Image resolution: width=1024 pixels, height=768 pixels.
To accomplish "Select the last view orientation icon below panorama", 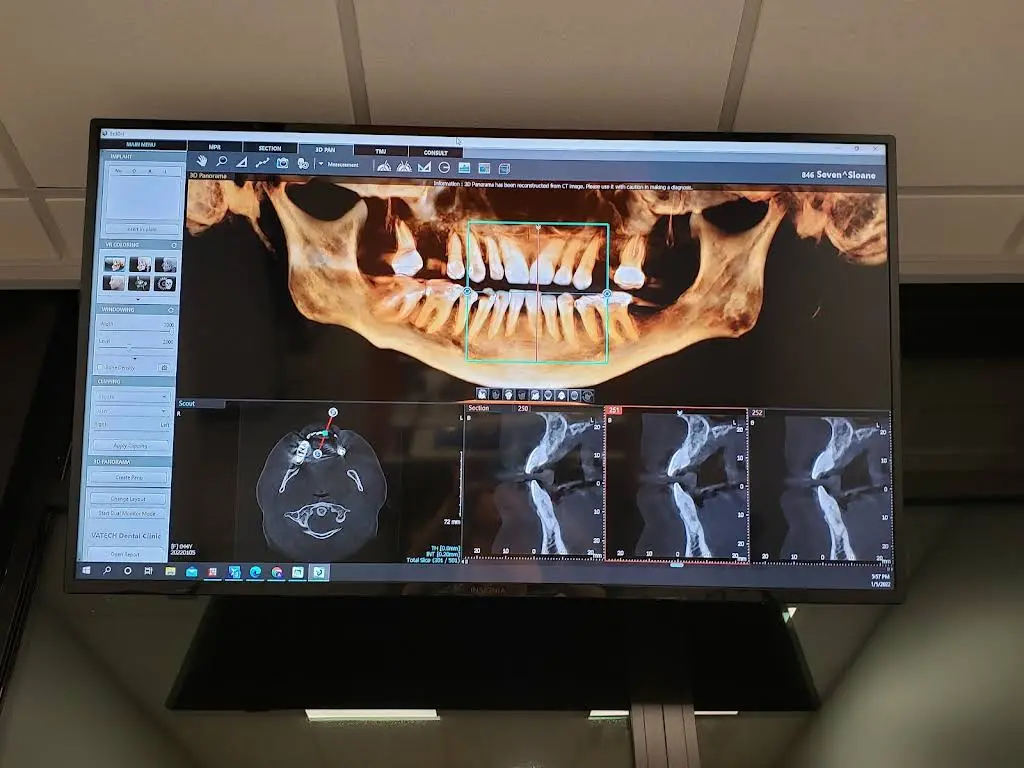I will [588, 396].
